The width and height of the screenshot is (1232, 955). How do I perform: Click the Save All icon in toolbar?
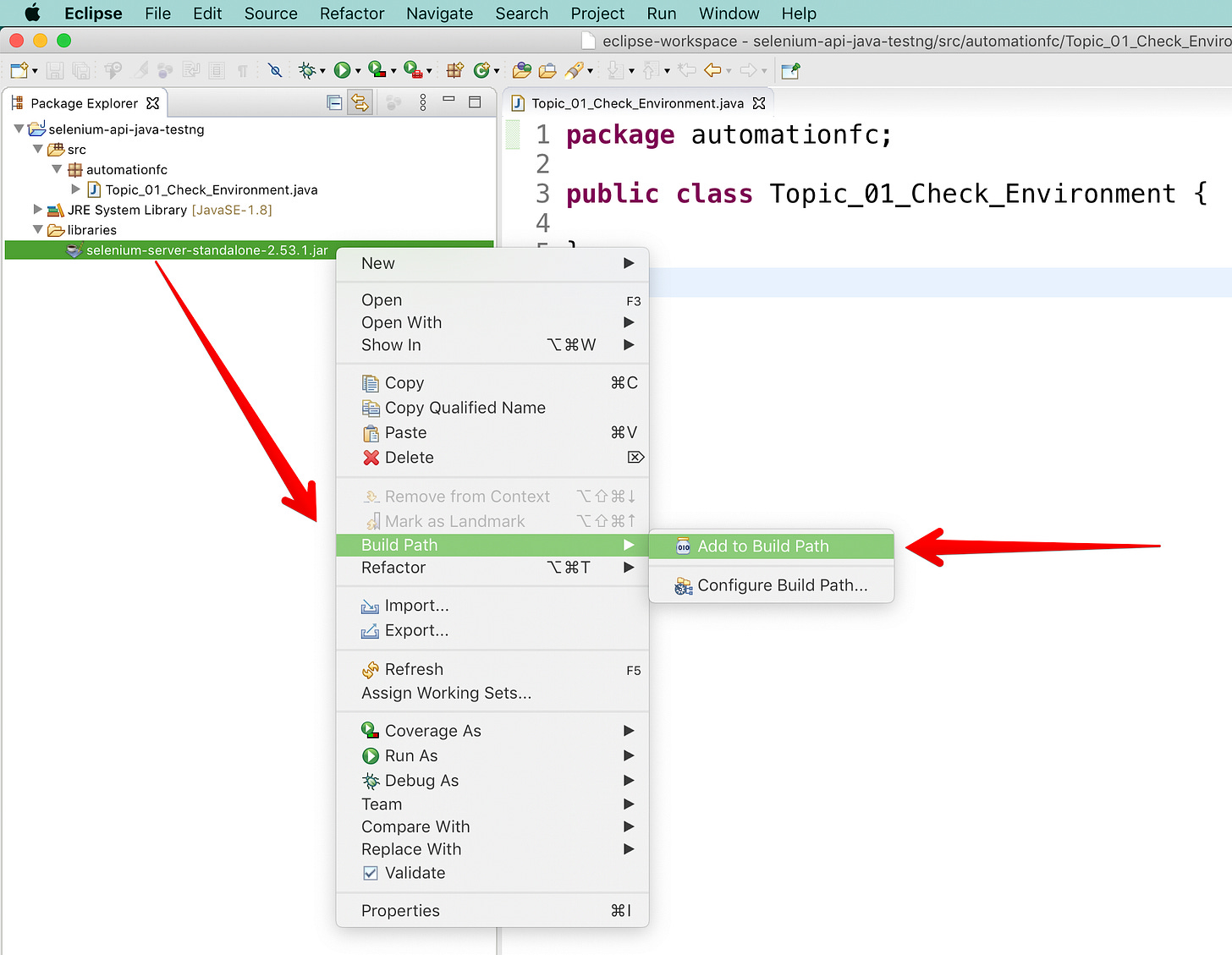pyautogui.click(x=81, y=71)
